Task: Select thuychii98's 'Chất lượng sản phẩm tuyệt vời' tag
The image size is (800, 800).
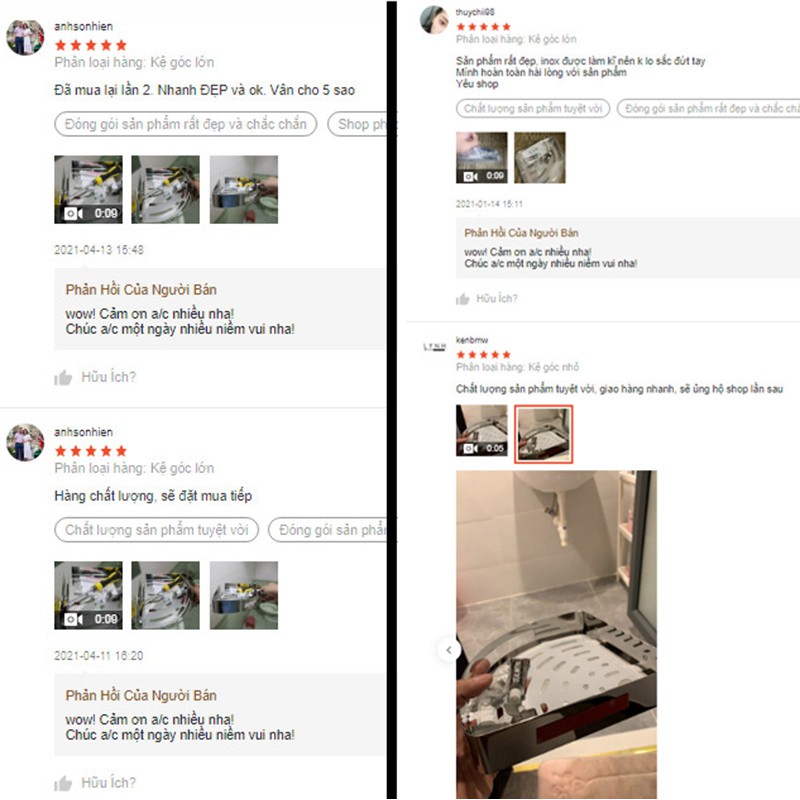Action: (533, 109)
